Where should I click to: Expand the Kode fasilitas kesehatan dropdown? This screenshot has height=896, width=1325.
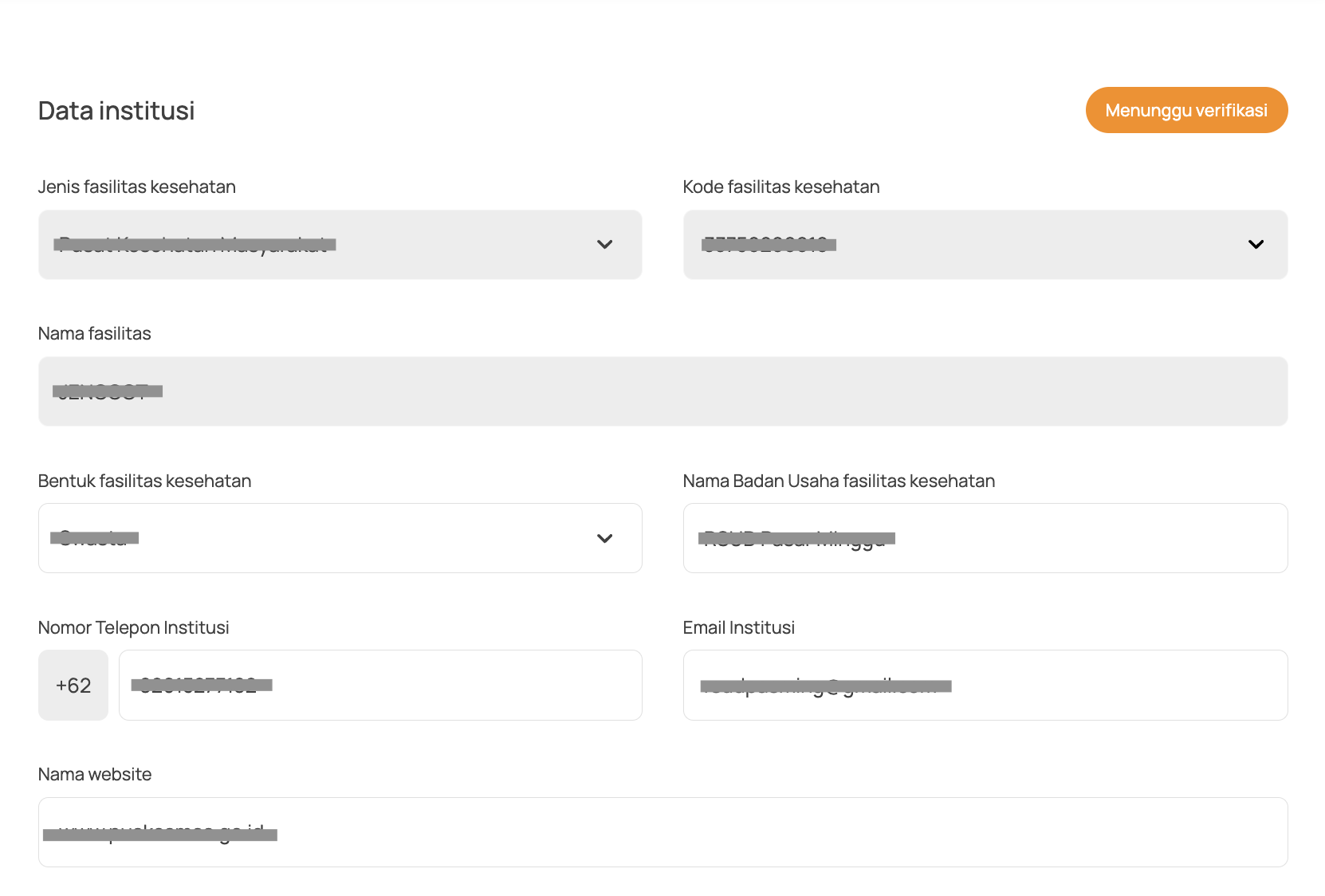pyautogui.click(x=985, y=245)
